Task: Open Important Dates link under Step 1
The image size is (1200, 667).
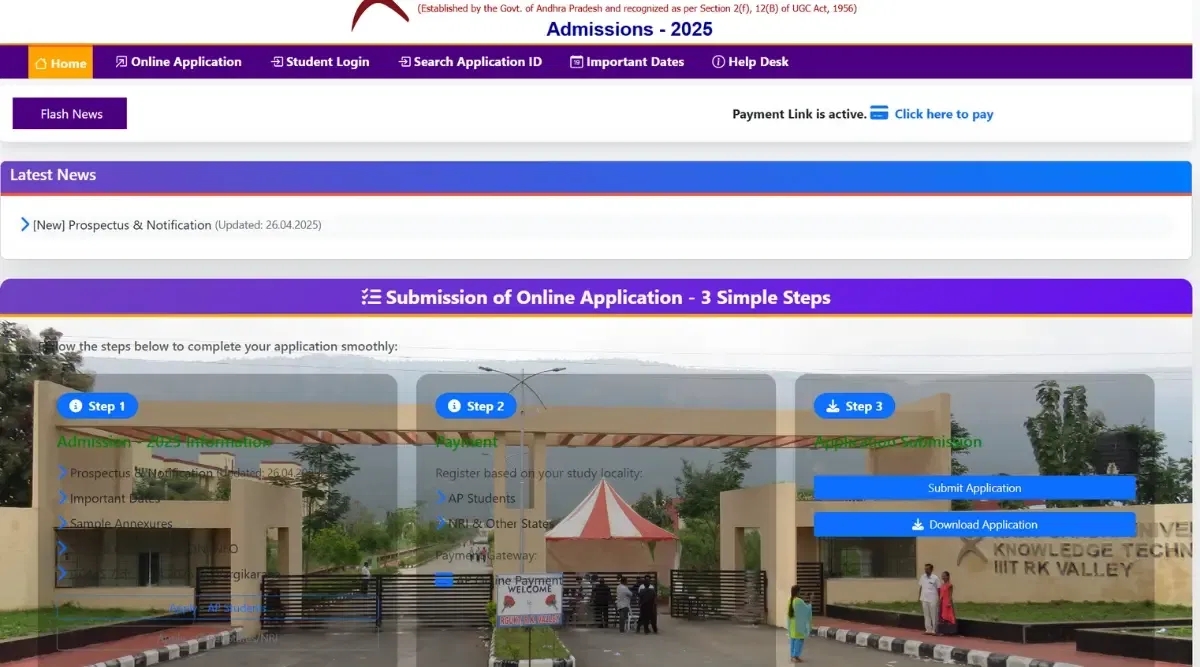Action: pyautogui.click(x=115, y=498)
